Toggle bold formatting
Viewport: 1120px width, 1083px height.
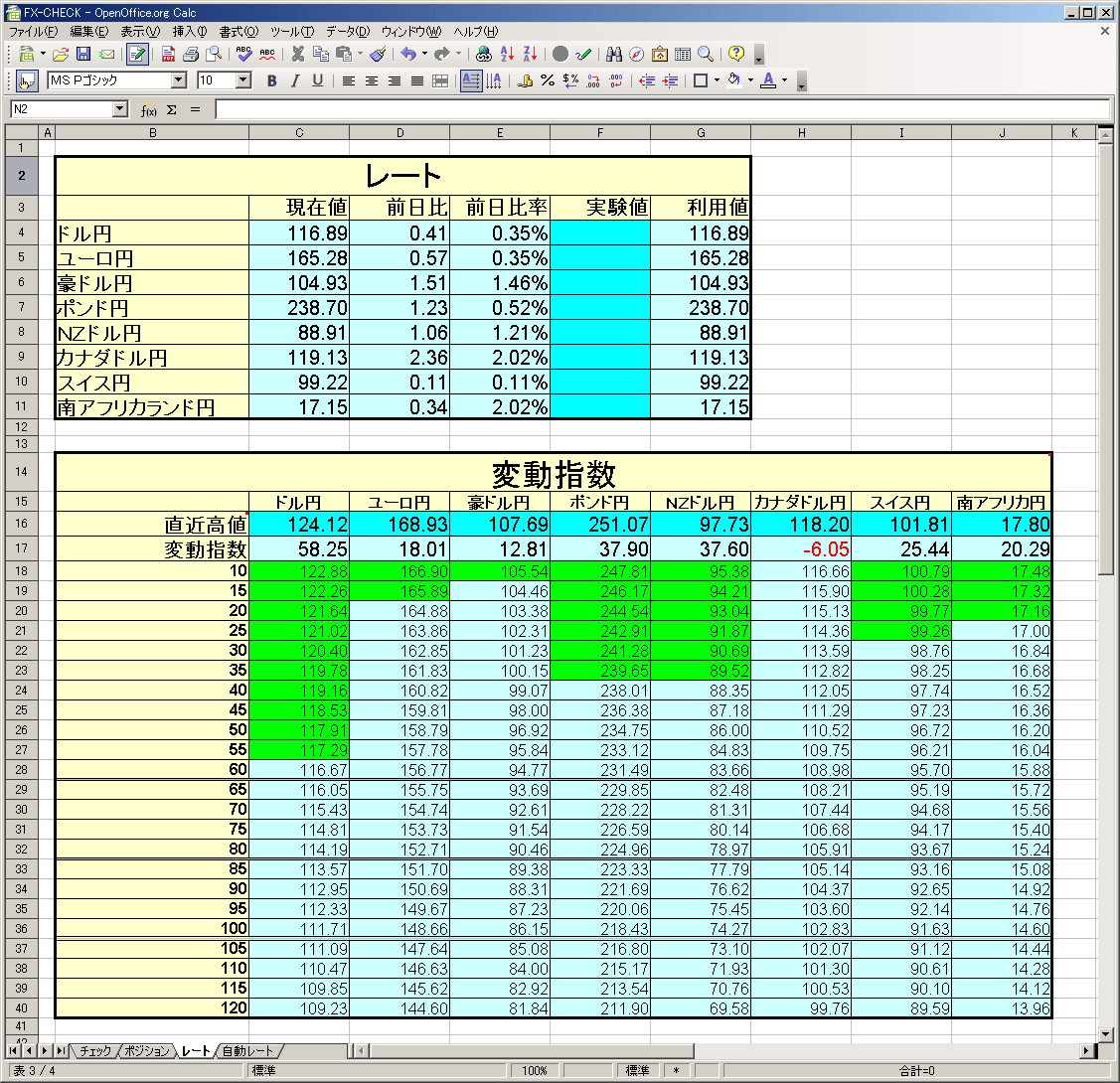(271, 81)
